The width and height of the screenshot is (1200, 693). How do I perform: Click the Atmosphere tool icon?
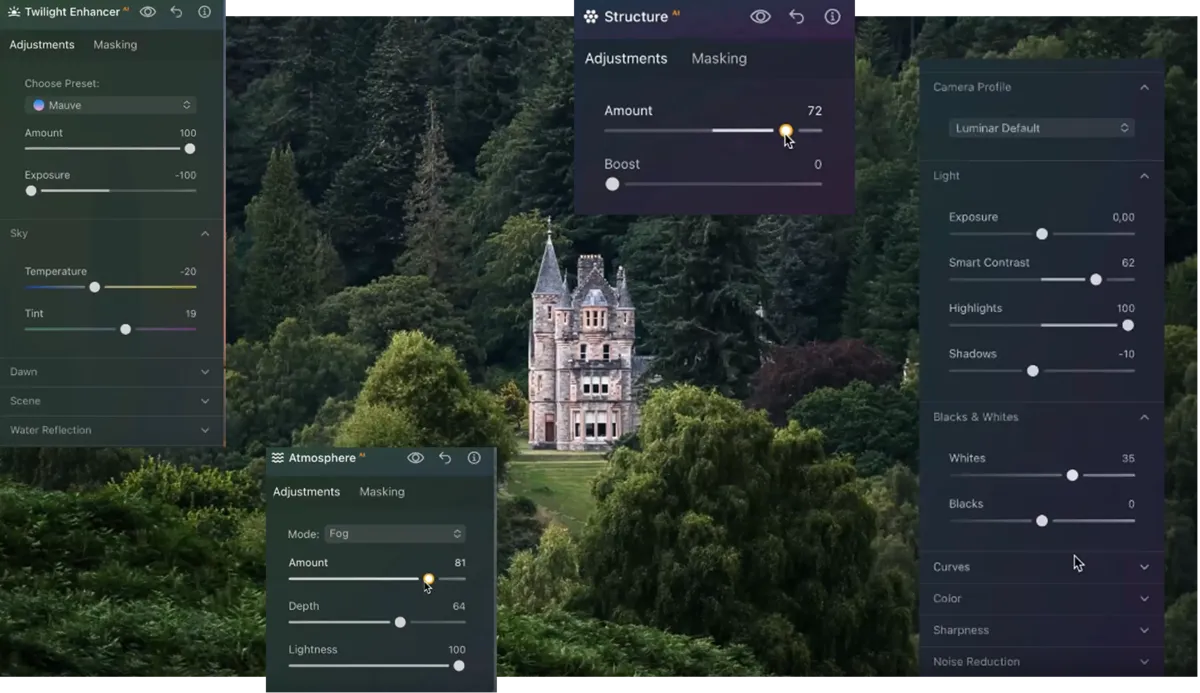pyautogui.click(x=276, y=458)
